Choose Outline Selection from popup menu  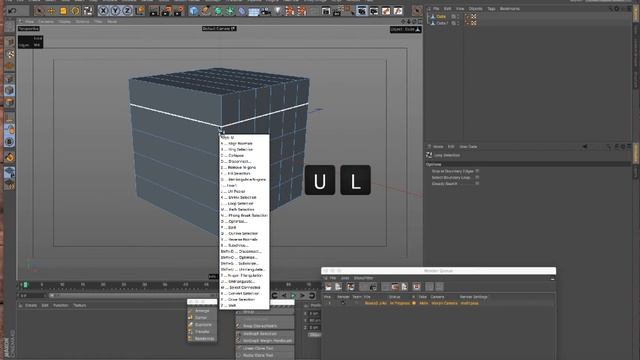[244, 233]
